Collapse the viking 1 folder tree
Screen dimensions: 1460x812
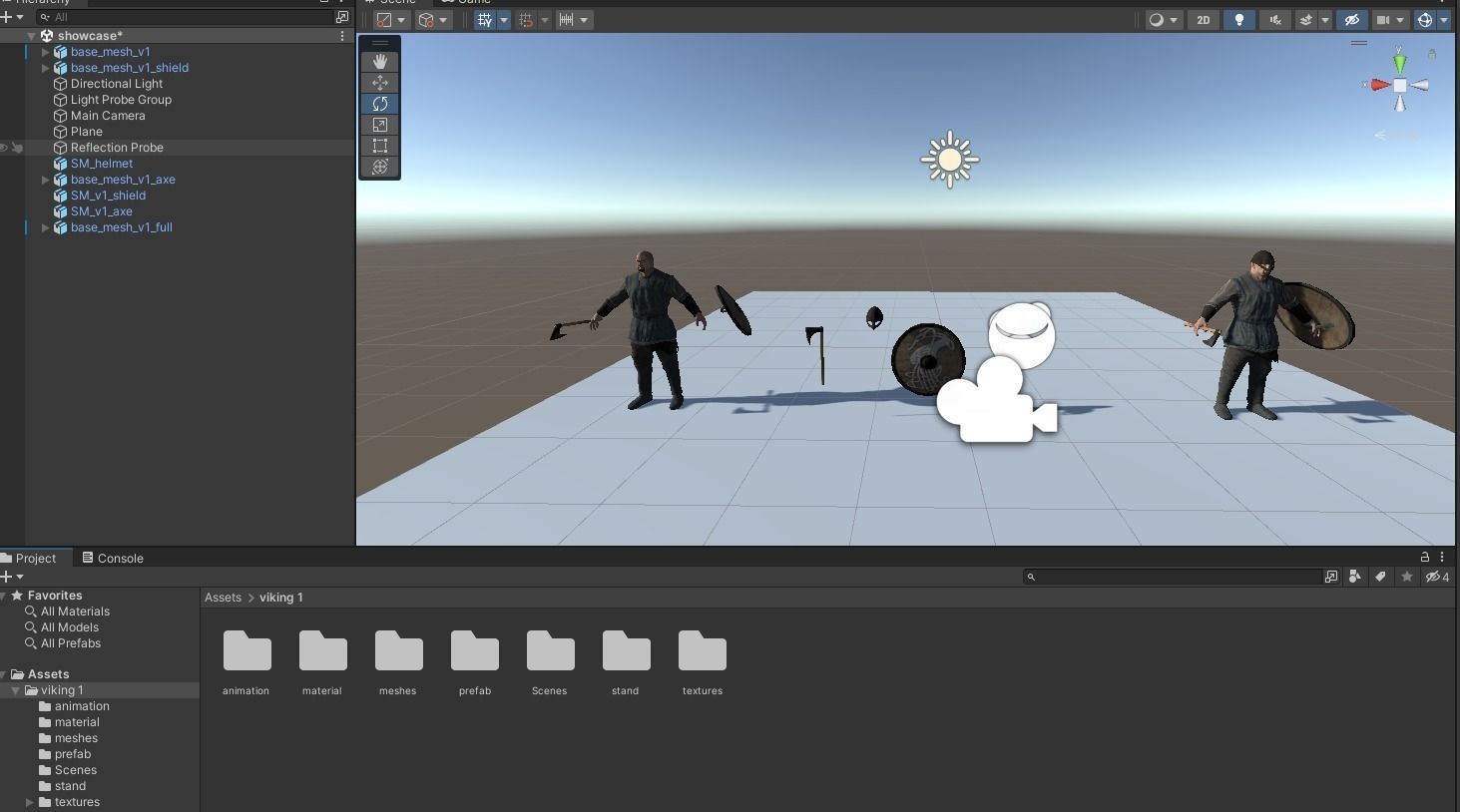click(x=15, y=690)
